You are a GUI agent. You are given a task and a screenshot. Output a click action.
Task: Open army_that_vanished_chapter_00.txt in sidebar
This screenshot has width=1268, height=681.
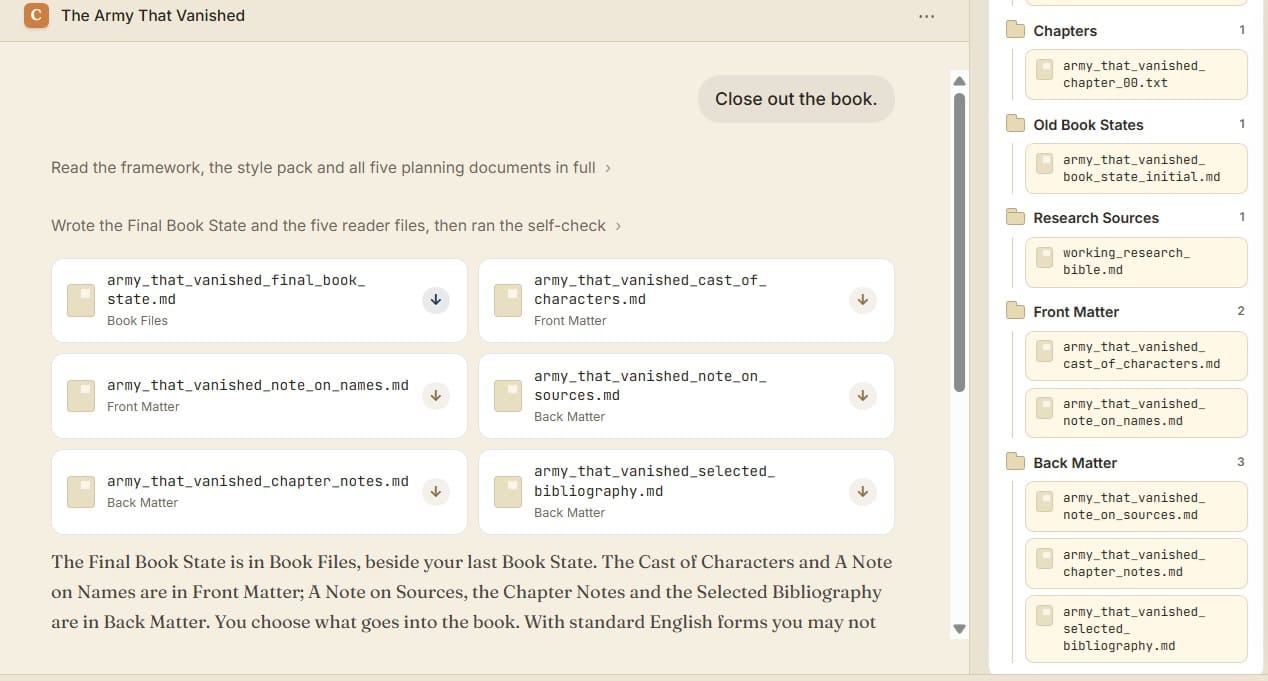click(1136, 74)
